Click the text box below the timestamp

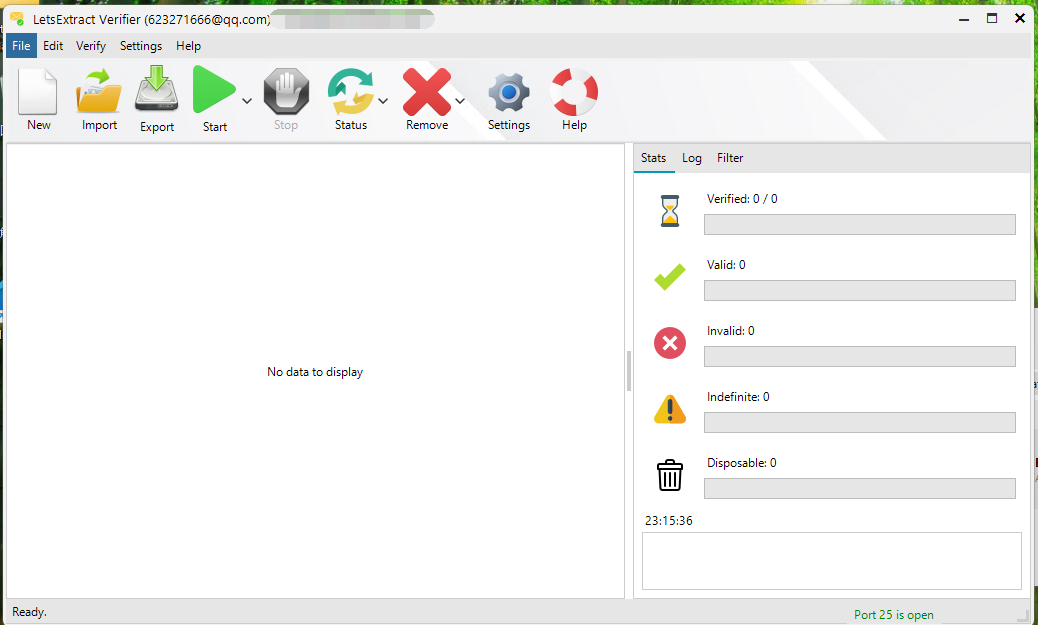(x=831, y=561)
